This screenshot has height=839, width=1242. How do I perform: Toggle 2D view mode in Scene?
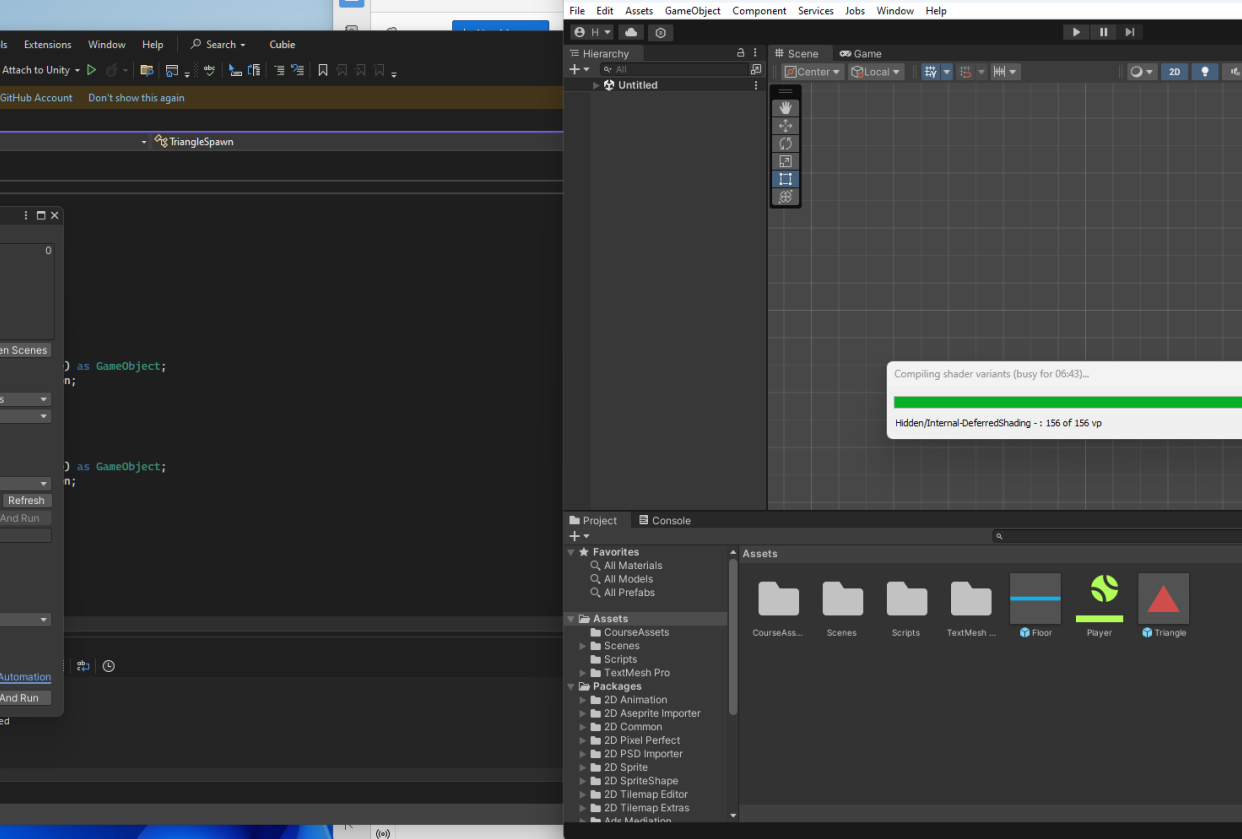[x=1175, y=72]
